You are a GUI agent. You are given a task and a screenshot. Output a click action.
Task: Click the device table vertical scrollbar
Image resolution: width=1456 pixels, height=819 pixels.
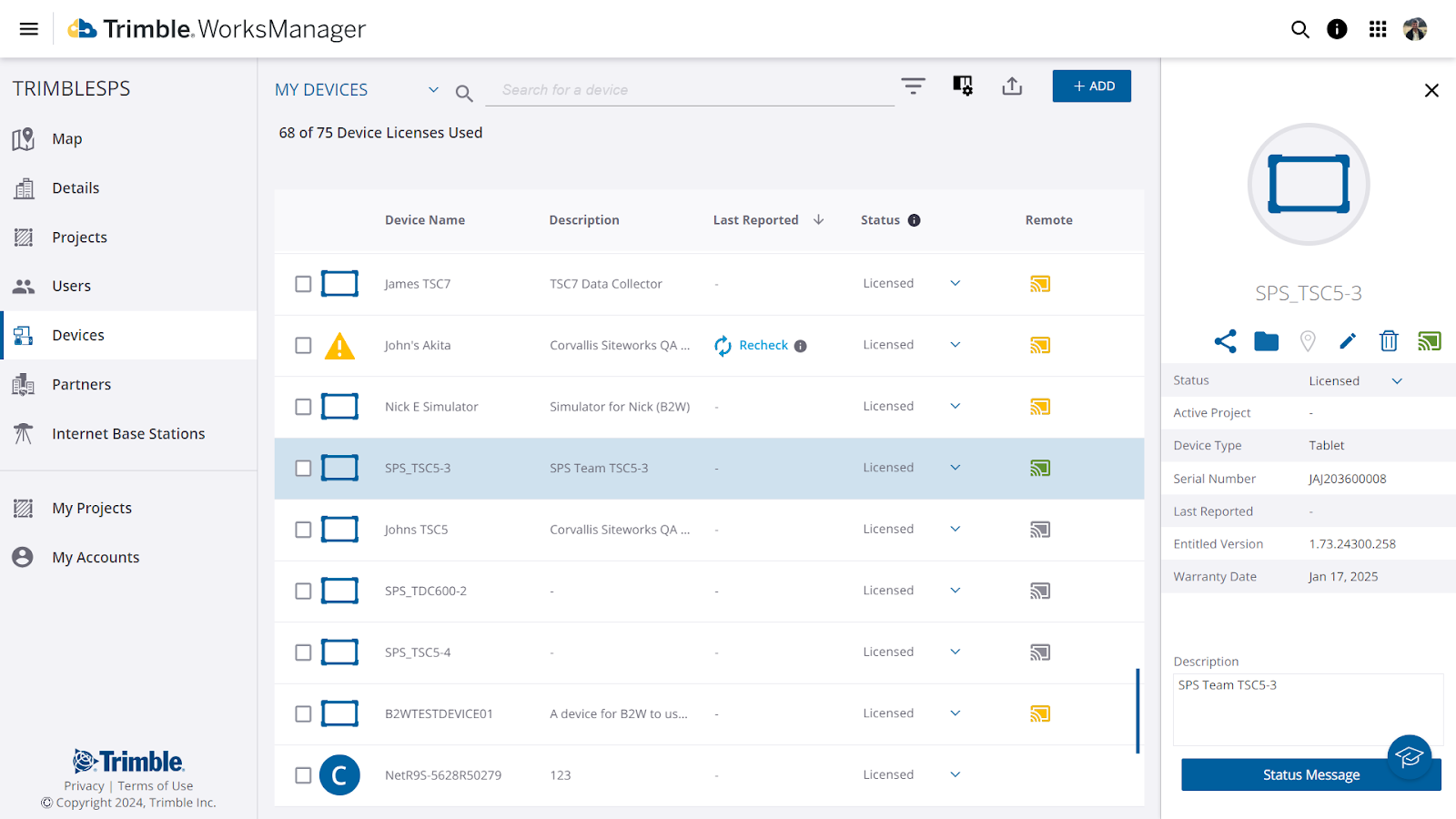(x=1137, y=711)
